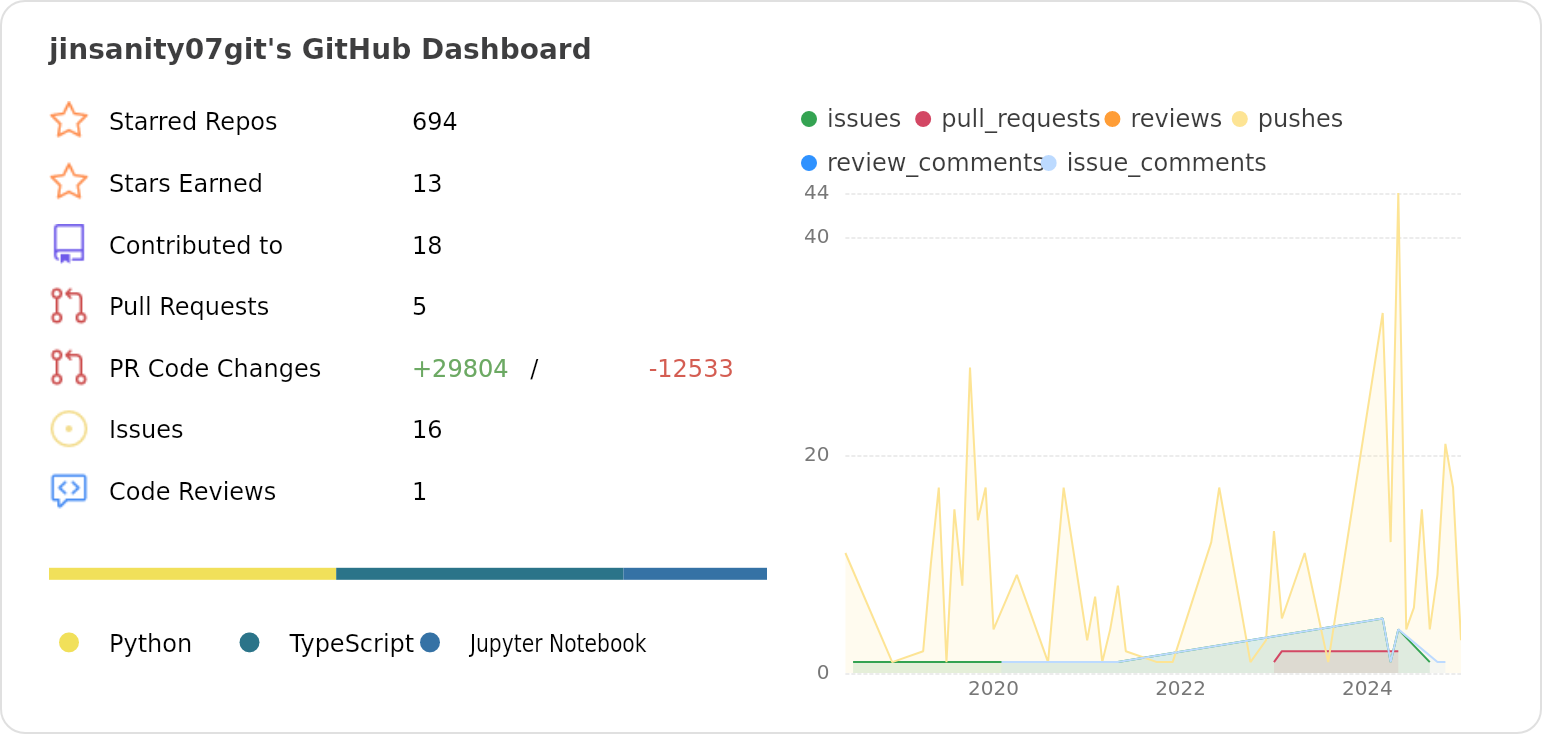Click the Code Reviews value 1

[420, 492]
